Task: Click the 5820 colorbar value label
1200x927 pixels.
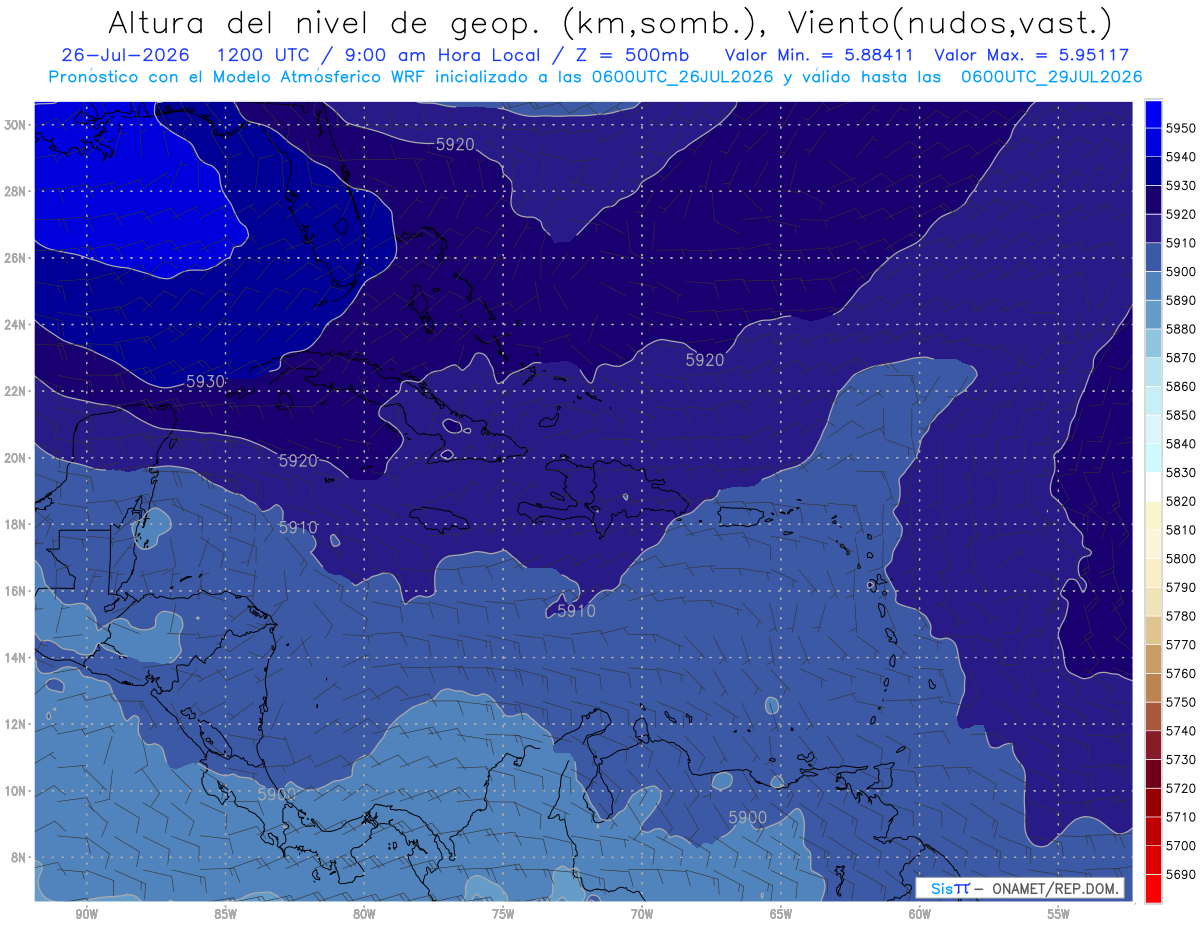Action: pyautogui.click(x=1181, y=501)
